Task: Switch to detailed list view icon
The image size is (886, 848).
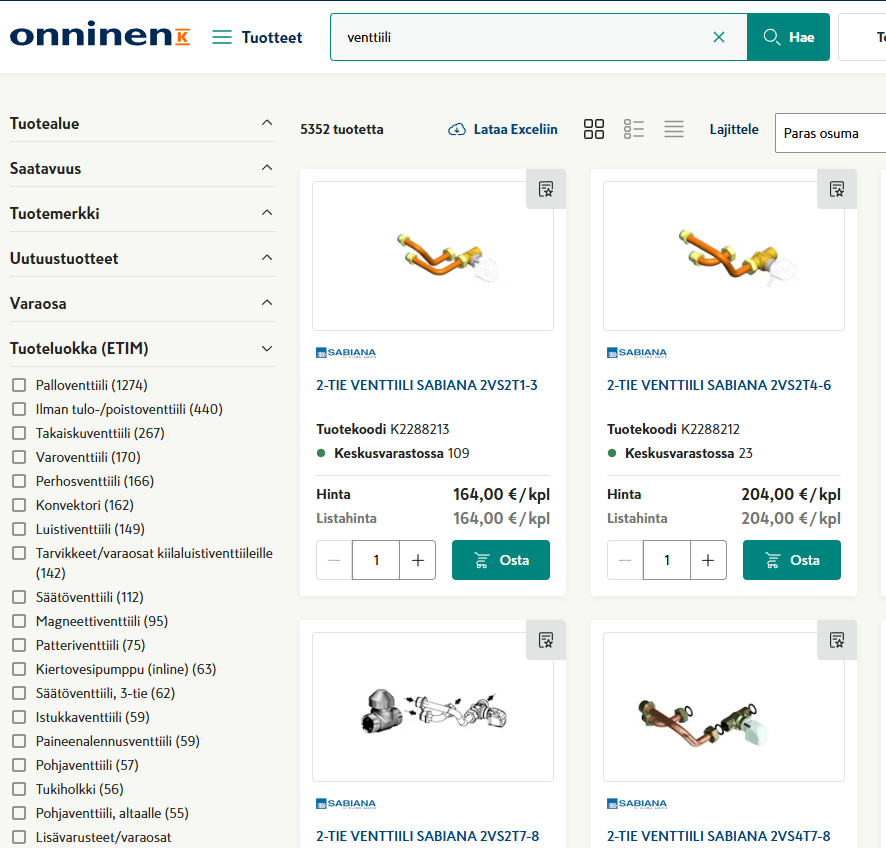Action: pos(634,129)
